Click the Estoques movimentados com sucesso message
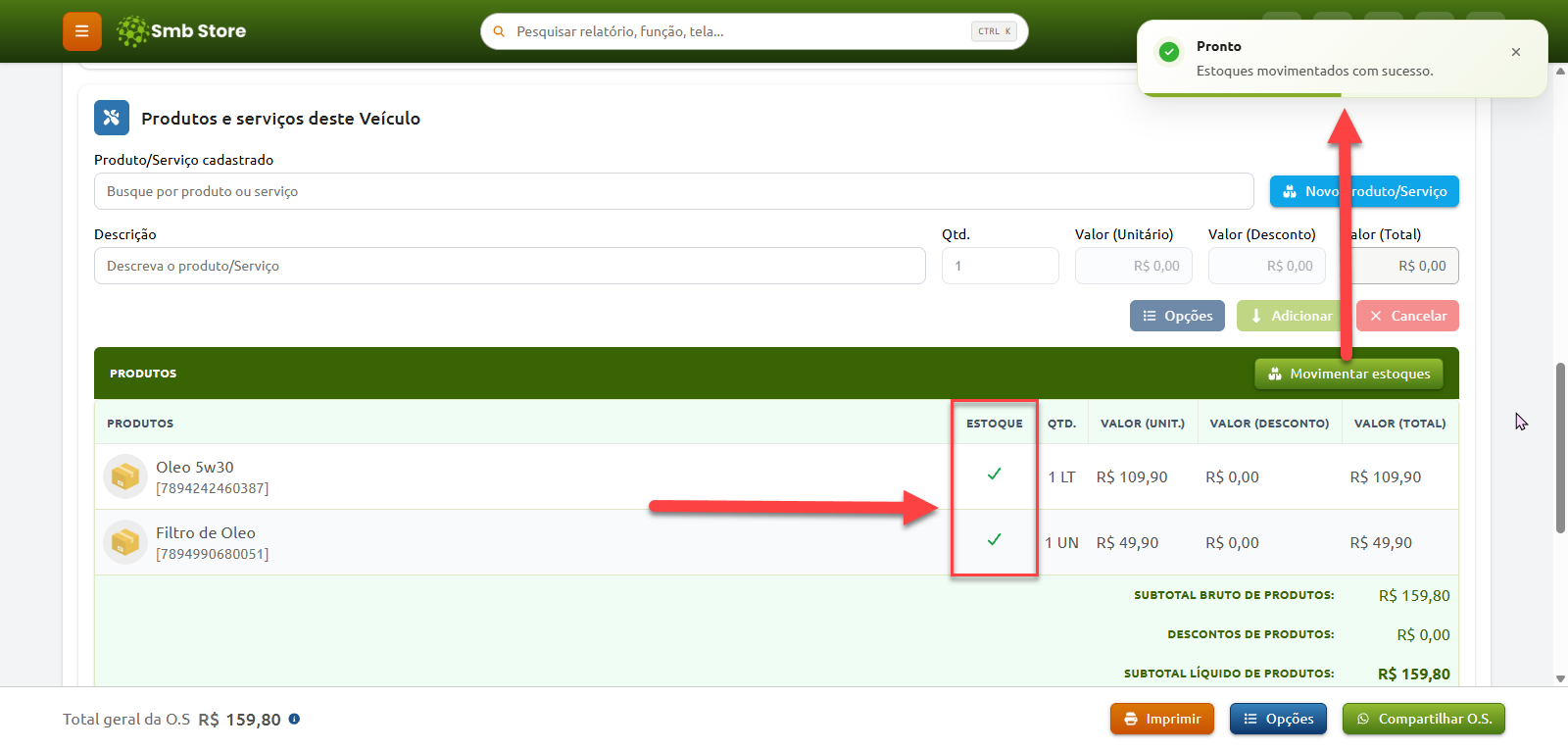 coord(1315,71)
